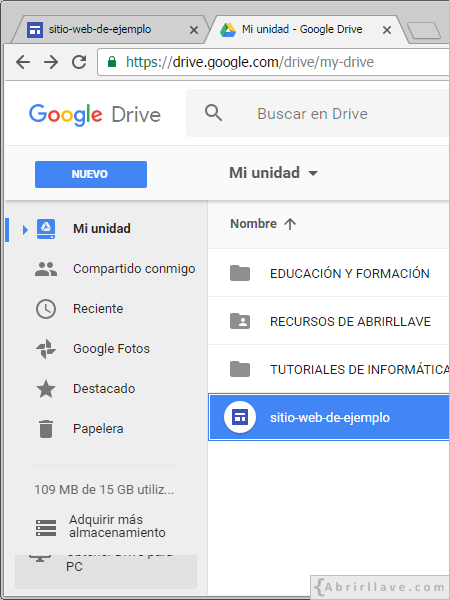Click Adquirir más almacenamiento link
The height and width of the screenshot is (600, 450).
117,526
